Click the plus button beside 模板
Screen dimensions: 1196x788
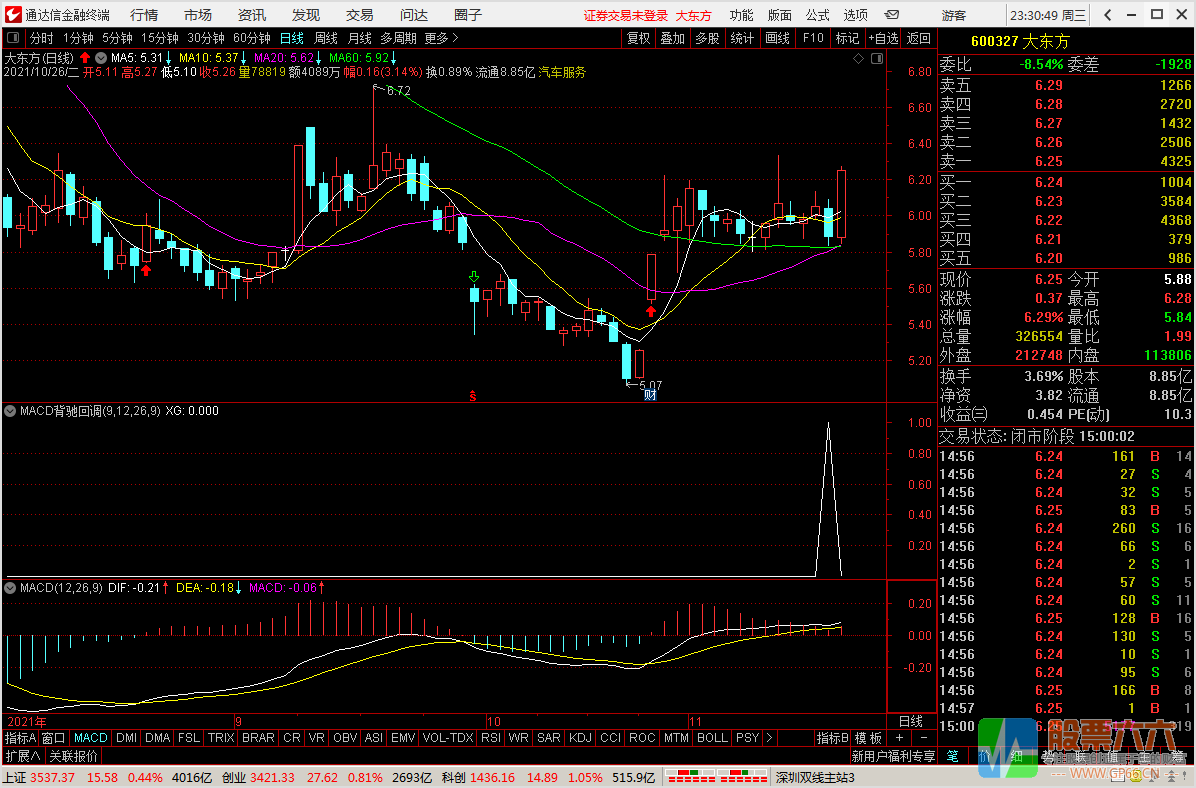click(900, 738)
